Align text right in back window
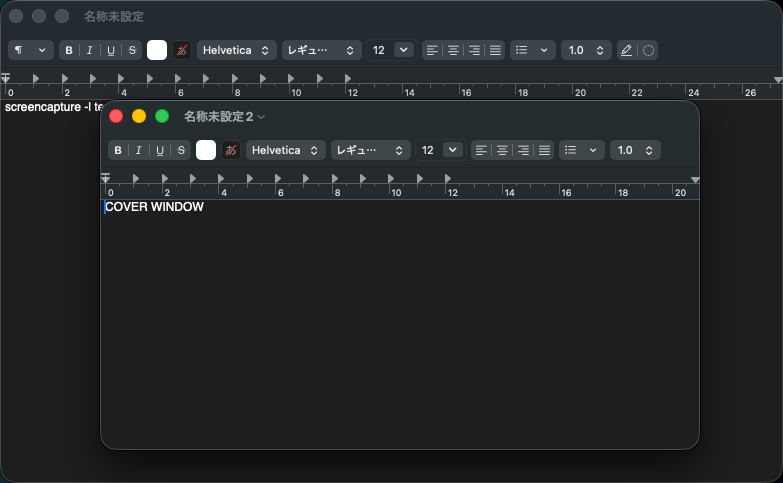Screen dimensions: 783x483 tap(474, 50)
